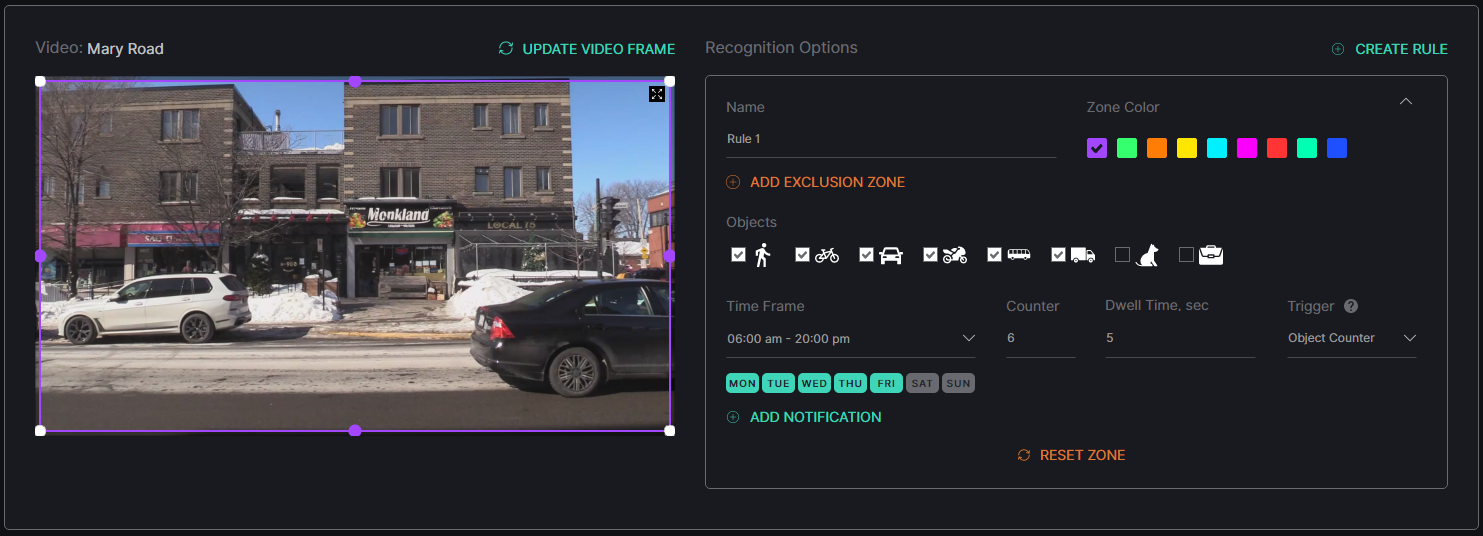The width and height of the screenshot is (1483, 536).
Task: Click the Trigger help question mark icon
Action: click(1351, 306)
